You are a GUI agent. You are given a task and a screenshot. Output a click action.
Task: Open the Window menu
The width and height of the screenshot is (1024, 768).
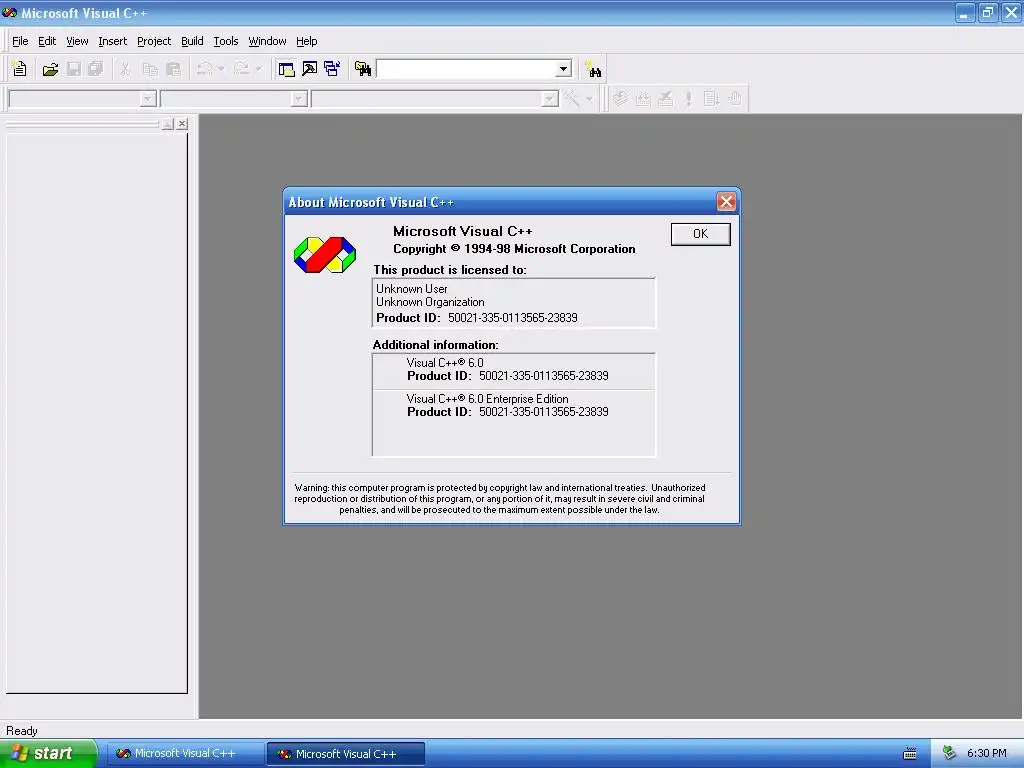(267, 41)
